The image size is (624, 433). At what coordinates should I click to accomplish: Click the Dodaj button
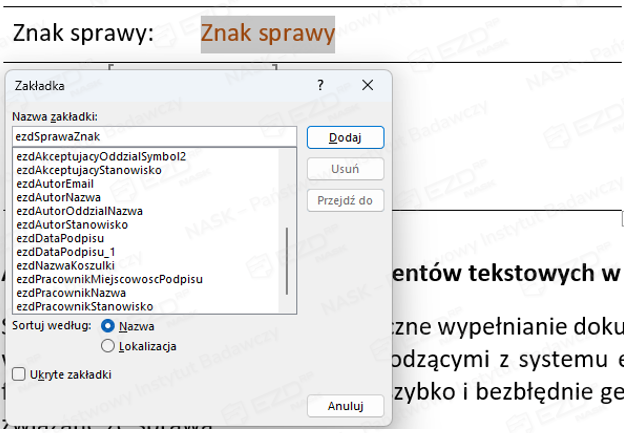pyautogui.click(x=344, y=137)
